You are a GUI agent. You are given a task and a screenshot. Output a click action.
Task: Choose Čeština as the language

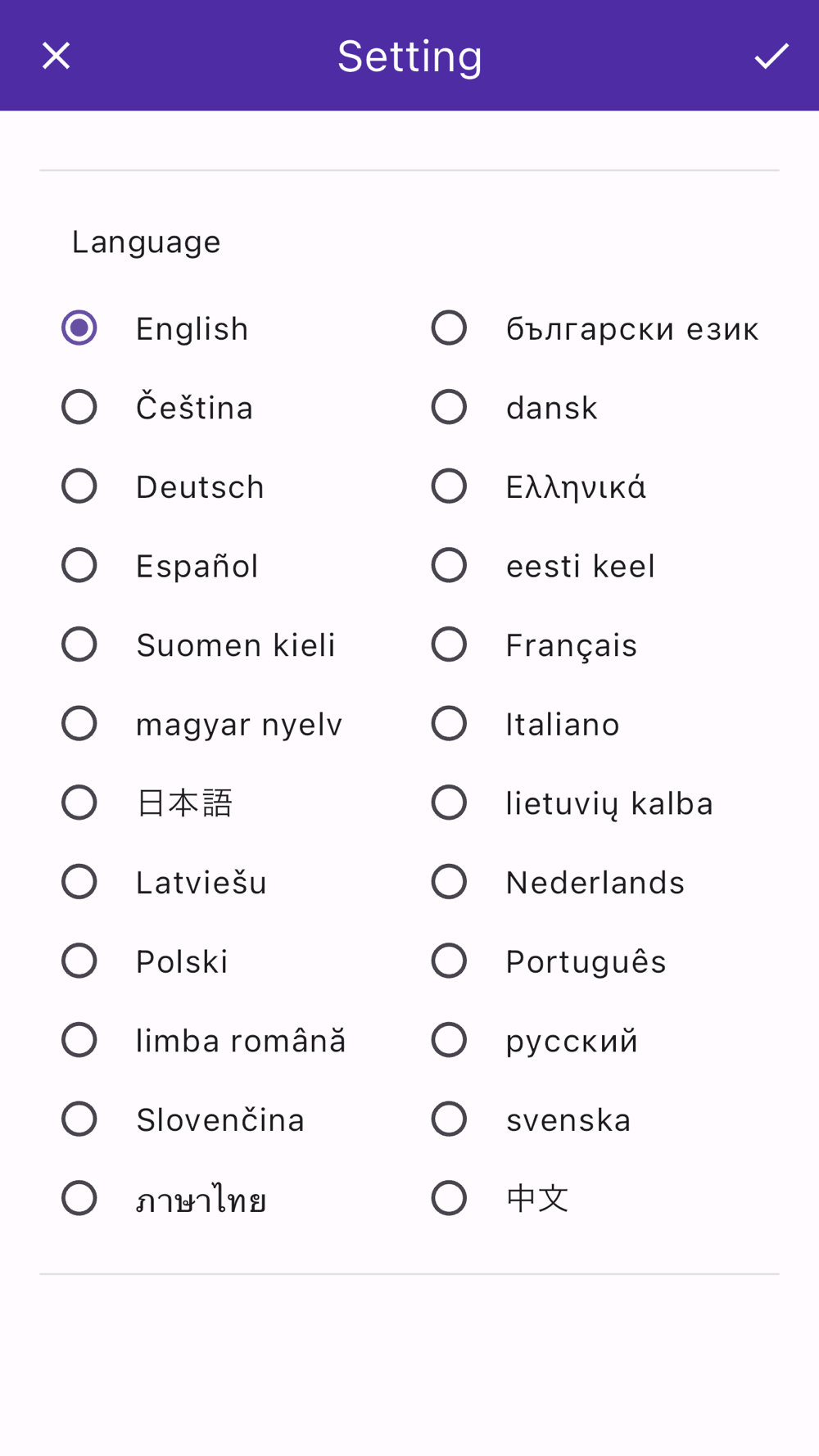(x=79, y=407)
